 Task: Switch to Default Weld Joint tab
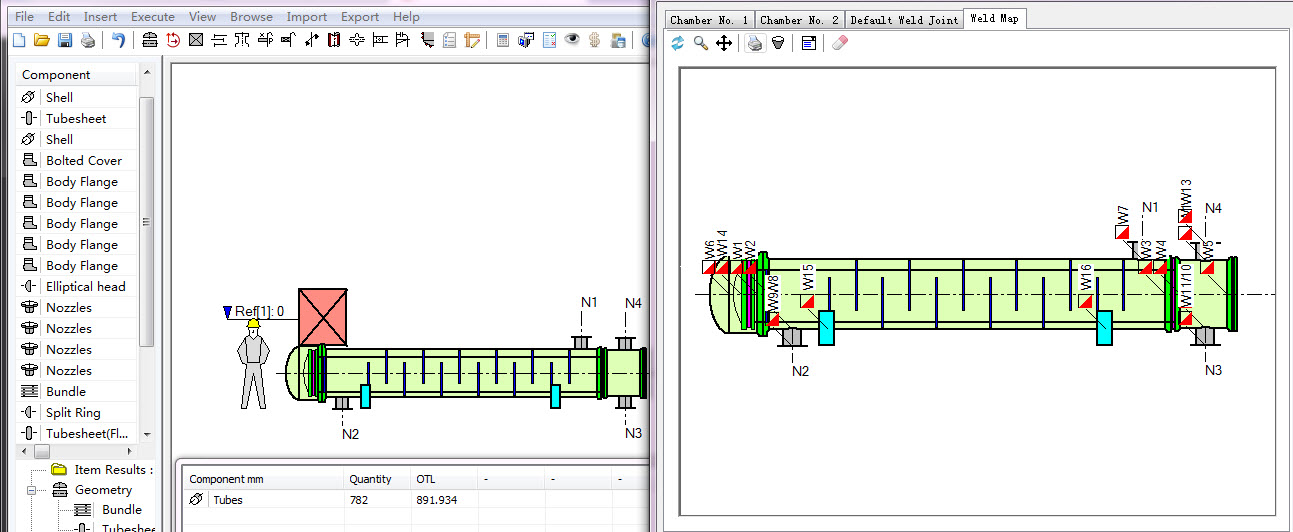[904, 20]
